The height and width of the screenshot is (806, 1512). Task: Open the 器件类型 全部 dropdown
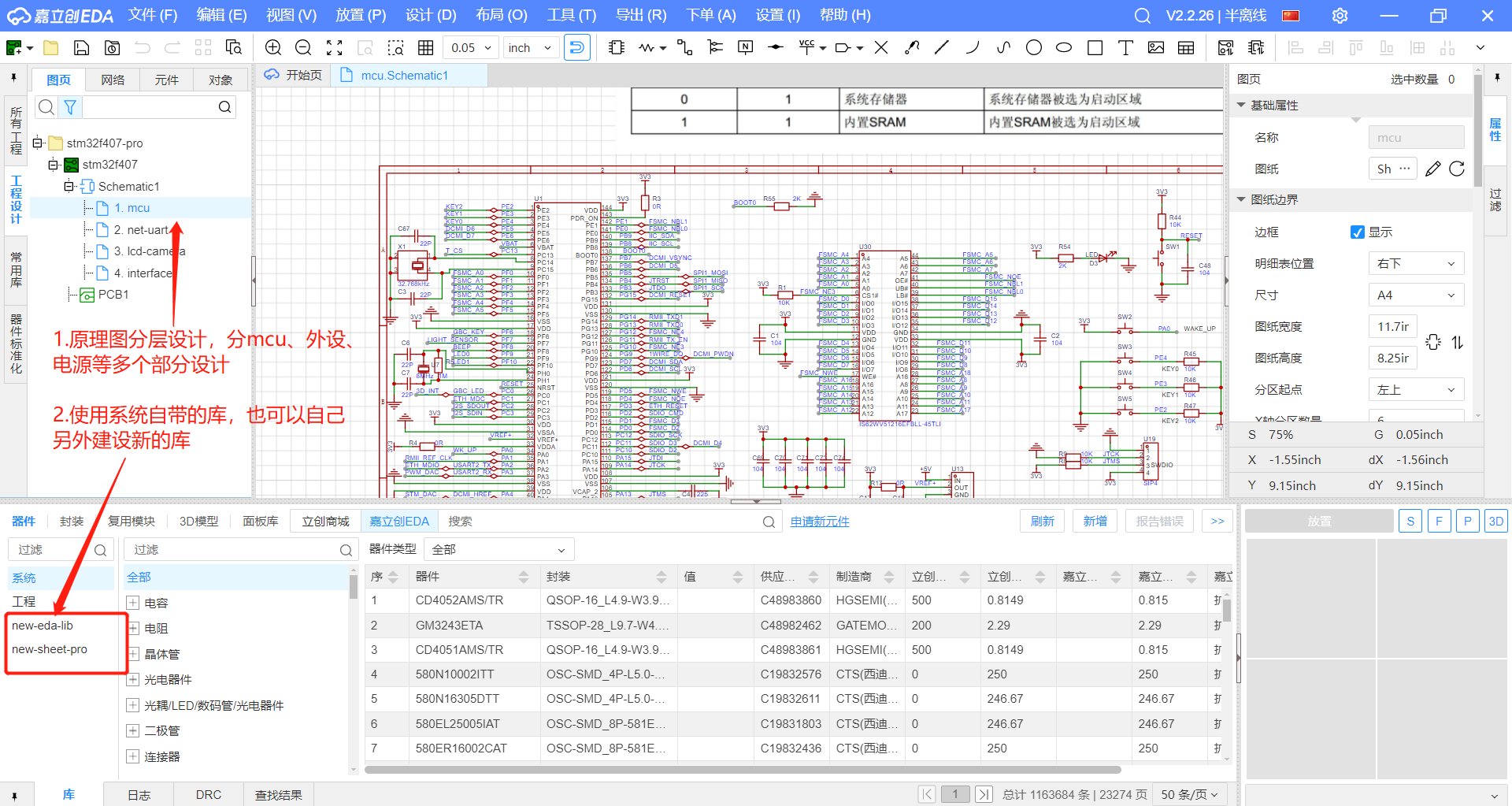(x=498, y=549)
